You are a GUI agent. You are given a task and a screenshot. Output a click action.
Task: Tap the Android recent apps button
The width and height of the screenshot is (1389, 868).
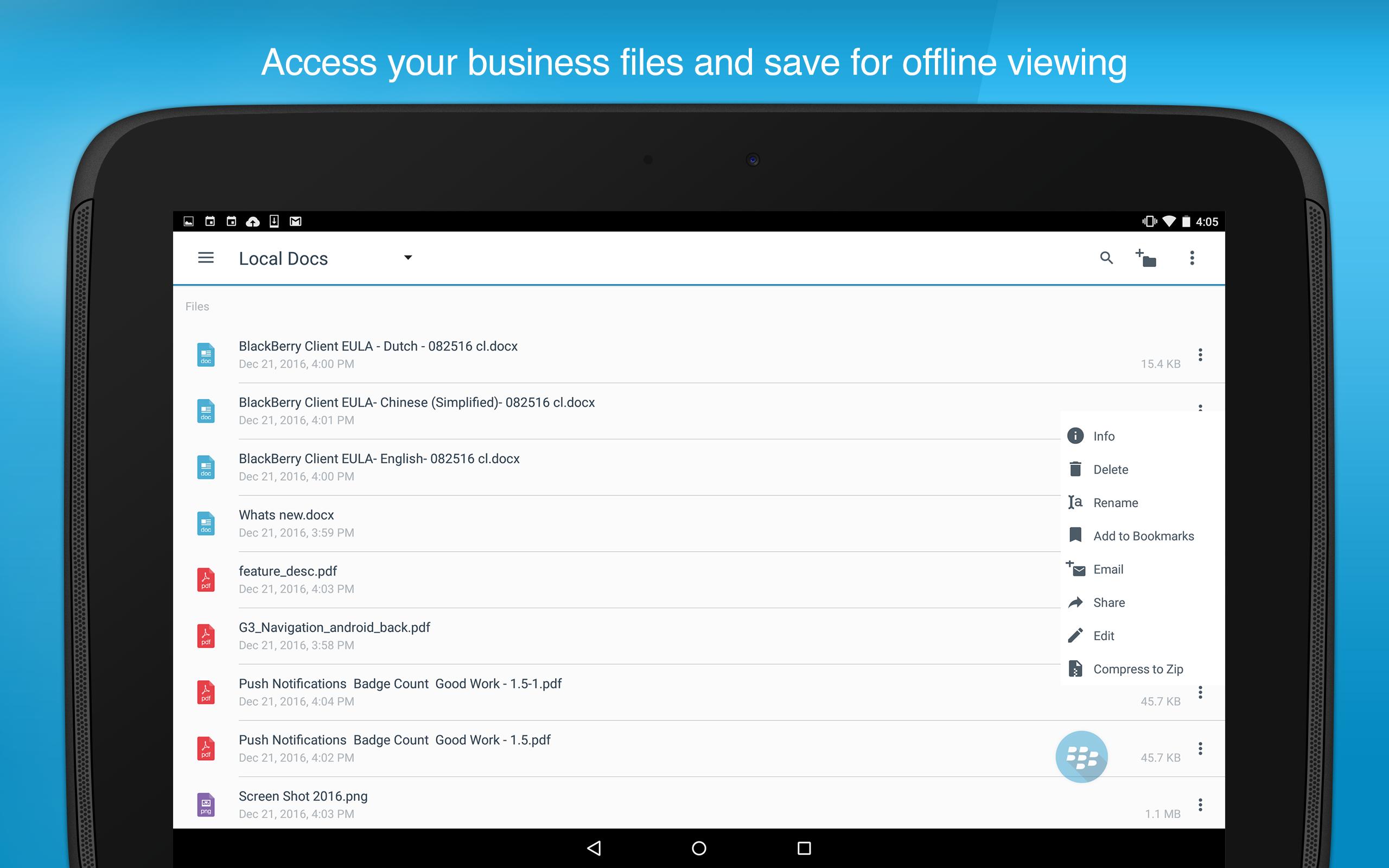point(804,848)
